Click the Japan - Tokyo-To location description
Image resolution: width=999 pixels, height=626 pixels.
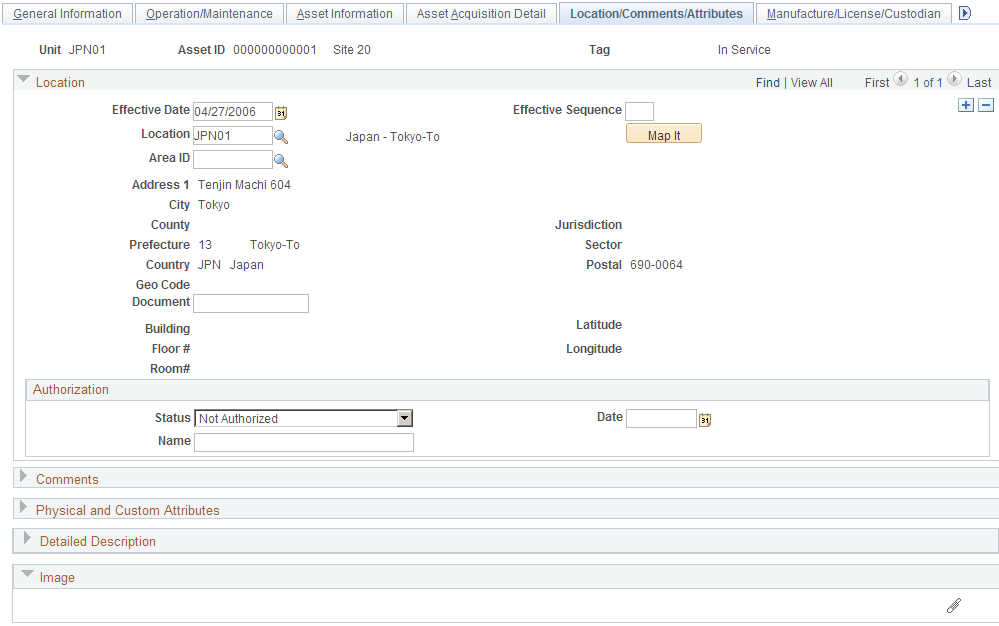392,137
